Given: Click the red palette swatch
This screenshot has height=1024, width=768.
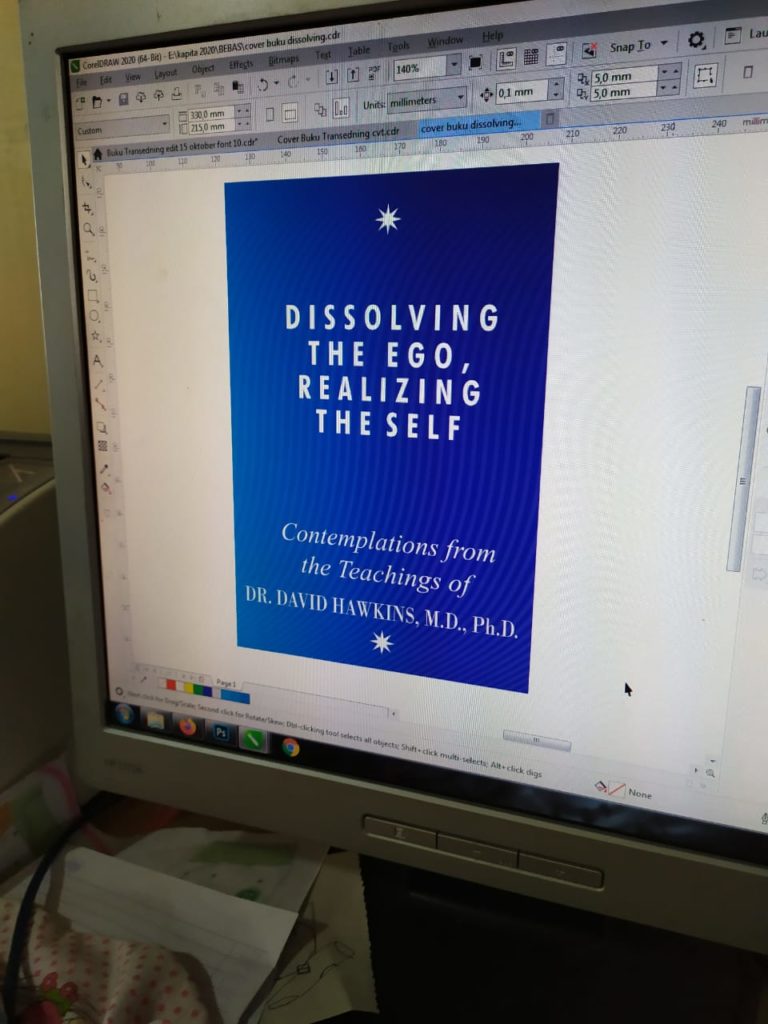Looking at the screenshot, I should pos(171,684).
